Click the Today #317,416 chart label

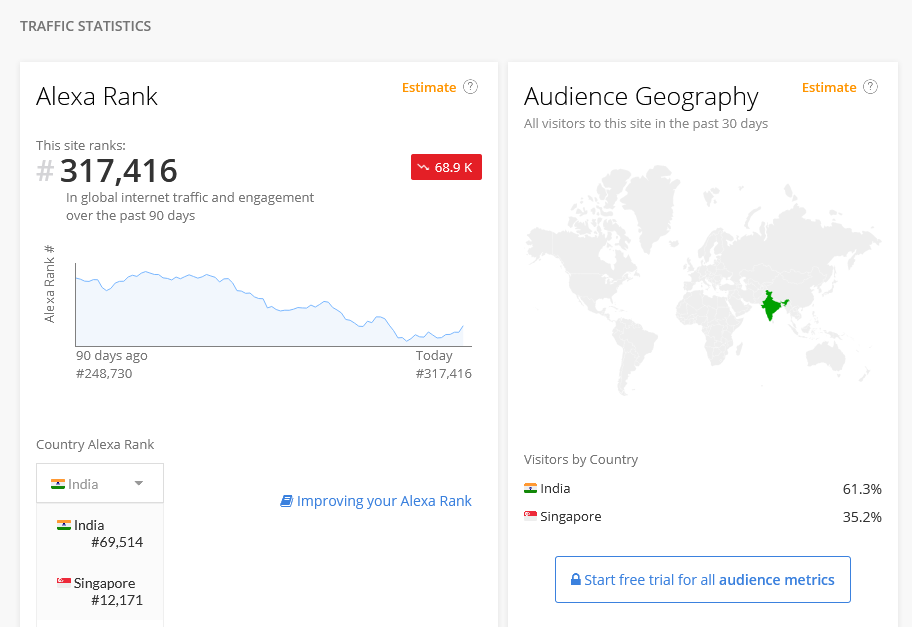443,364
